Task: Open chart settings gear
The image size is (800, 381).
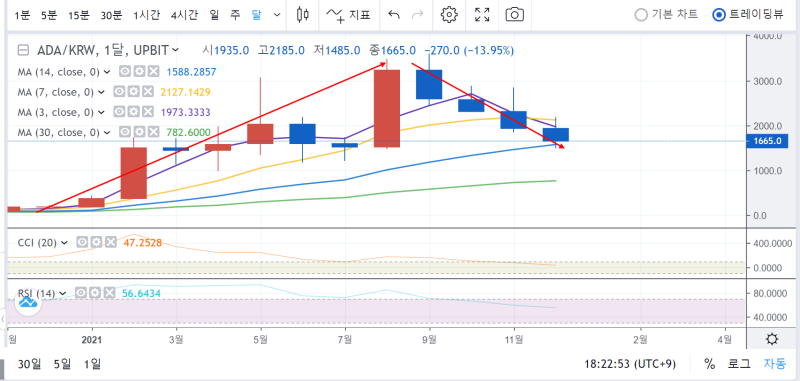Action: point(449,15)
